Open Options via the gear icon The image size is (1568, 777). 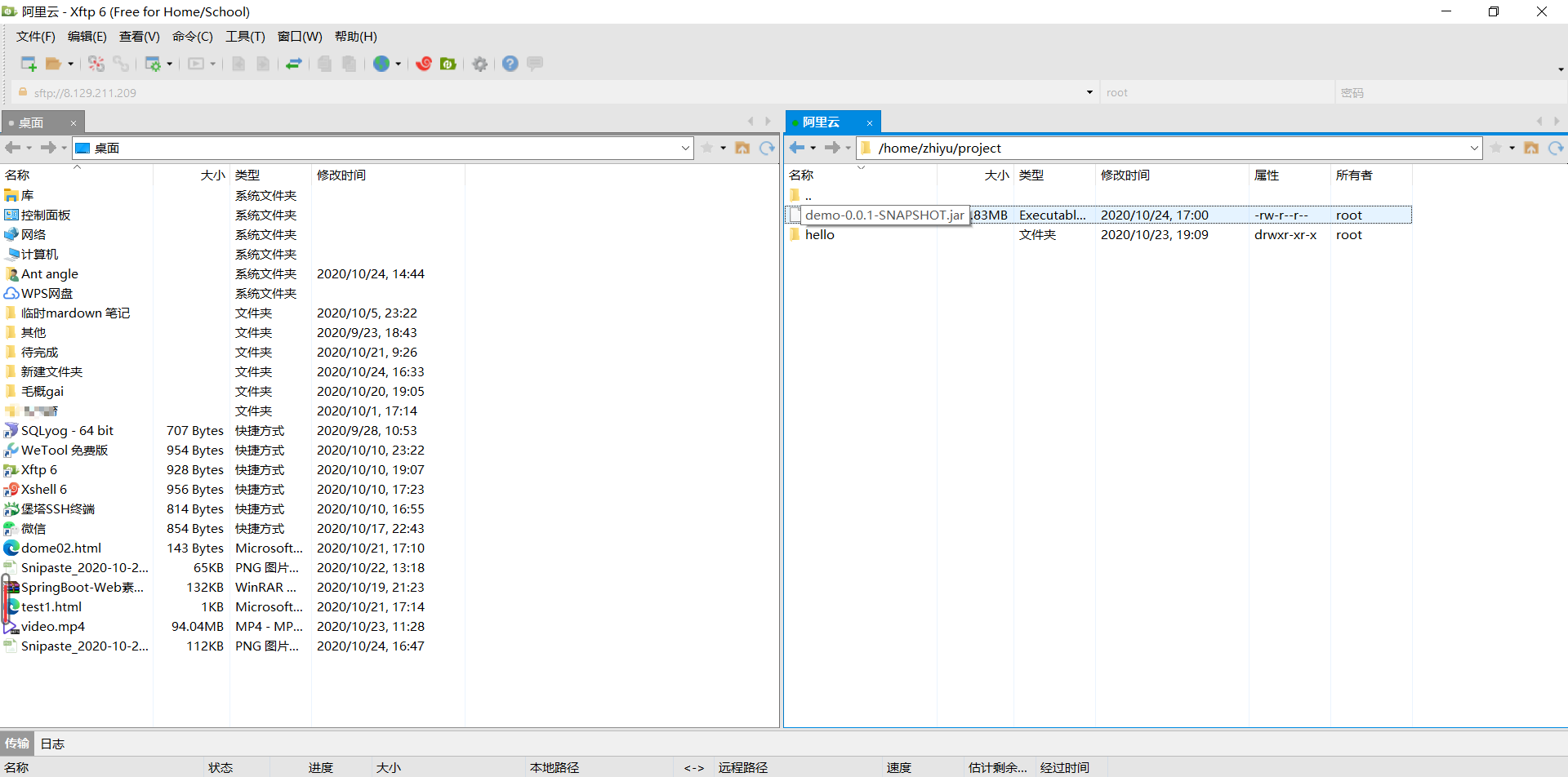coord(480,64)
